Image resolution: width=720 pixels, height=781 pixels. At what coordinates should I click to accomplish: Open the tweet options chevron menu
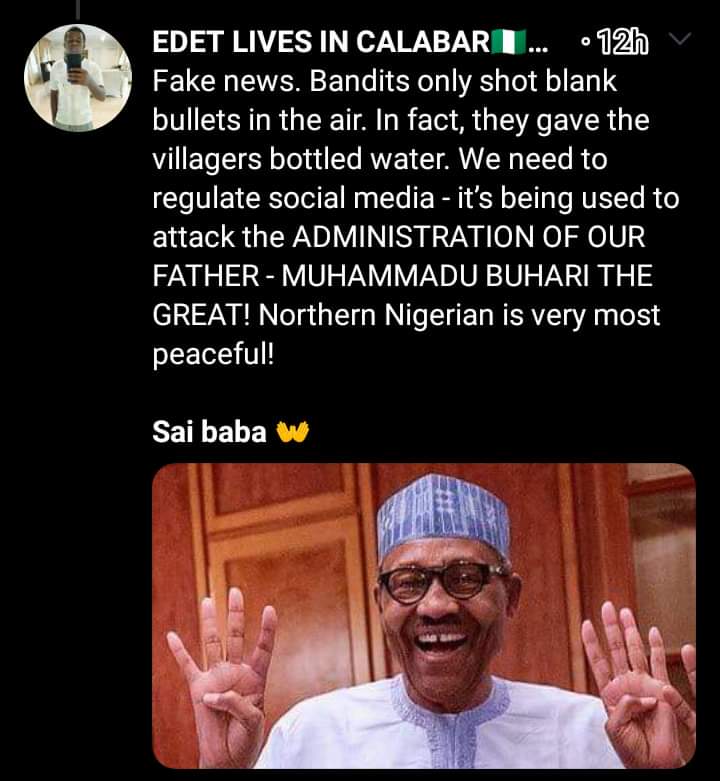[678, 41]
